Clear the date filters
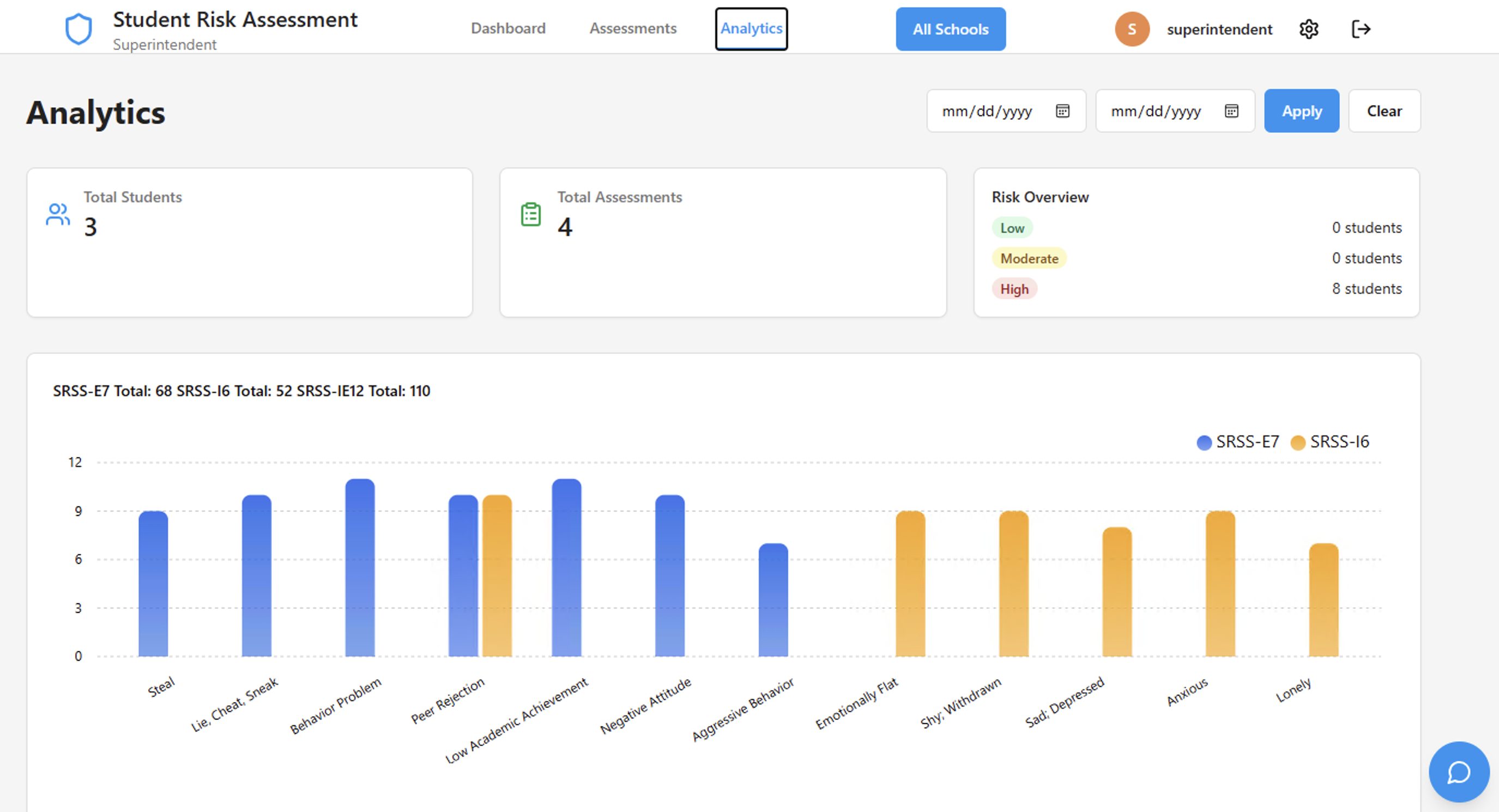This screenshot has height=812, width=1499. pyautogui.click(x=1384, y=111)
